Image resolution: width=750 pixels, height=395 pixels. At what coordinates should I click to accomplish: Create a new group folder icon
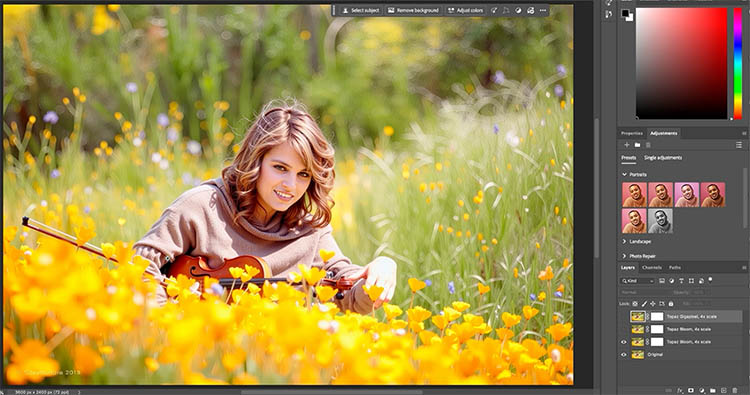click(713, 391)
